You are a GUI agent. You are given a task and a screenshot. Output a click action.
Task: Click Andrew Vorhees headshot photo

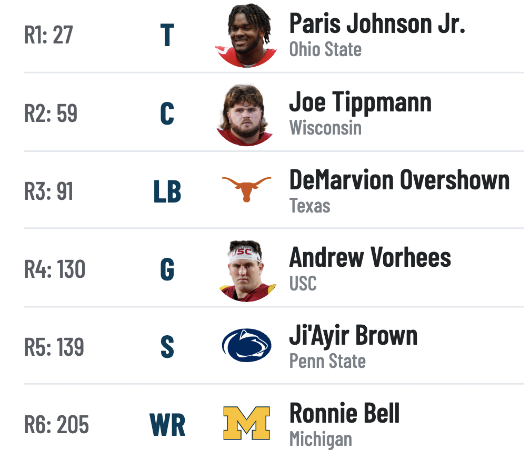click(247, 271)
